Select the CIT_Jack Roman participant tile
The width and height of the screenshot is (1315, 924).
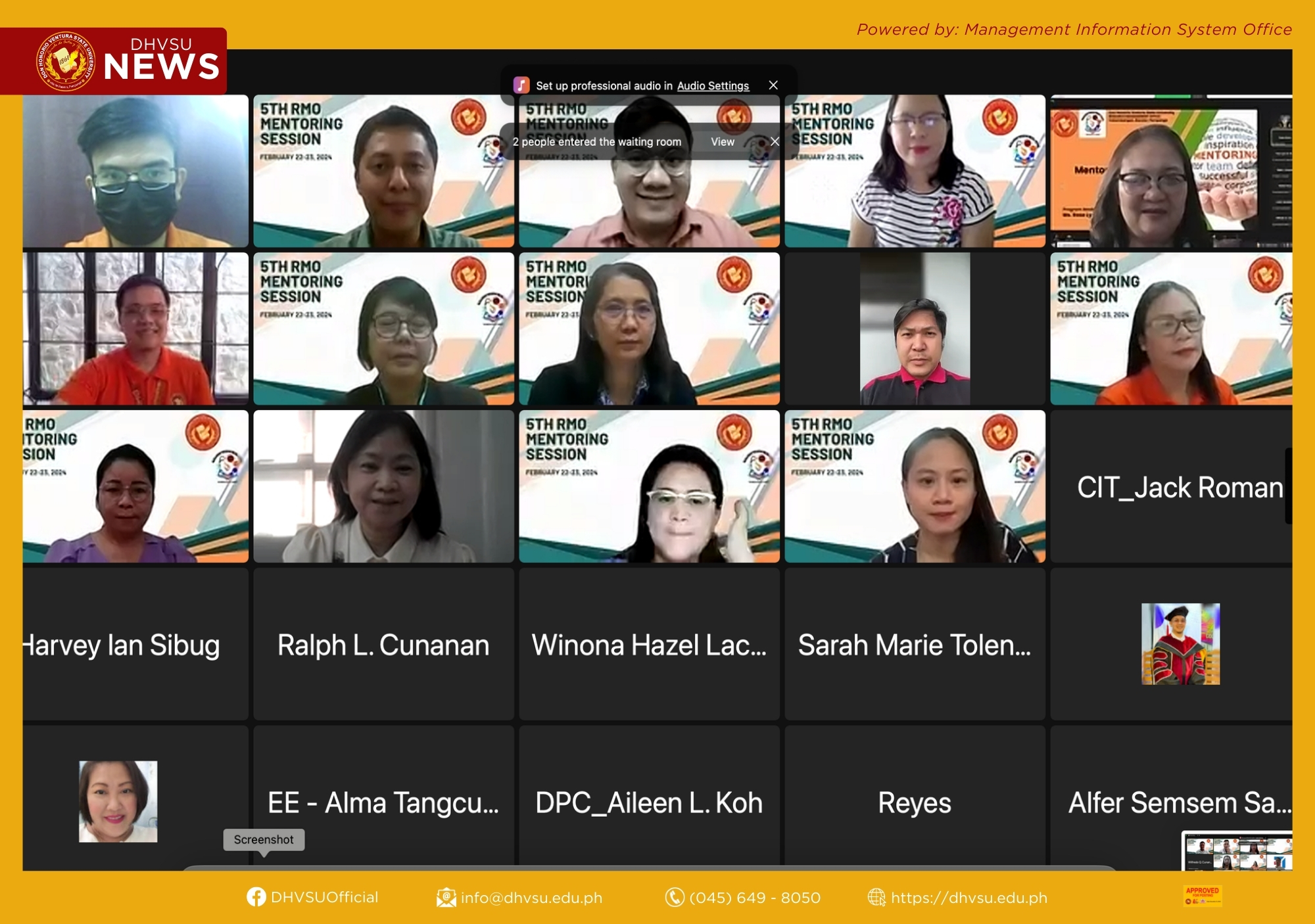click(x=1172, y=487)
